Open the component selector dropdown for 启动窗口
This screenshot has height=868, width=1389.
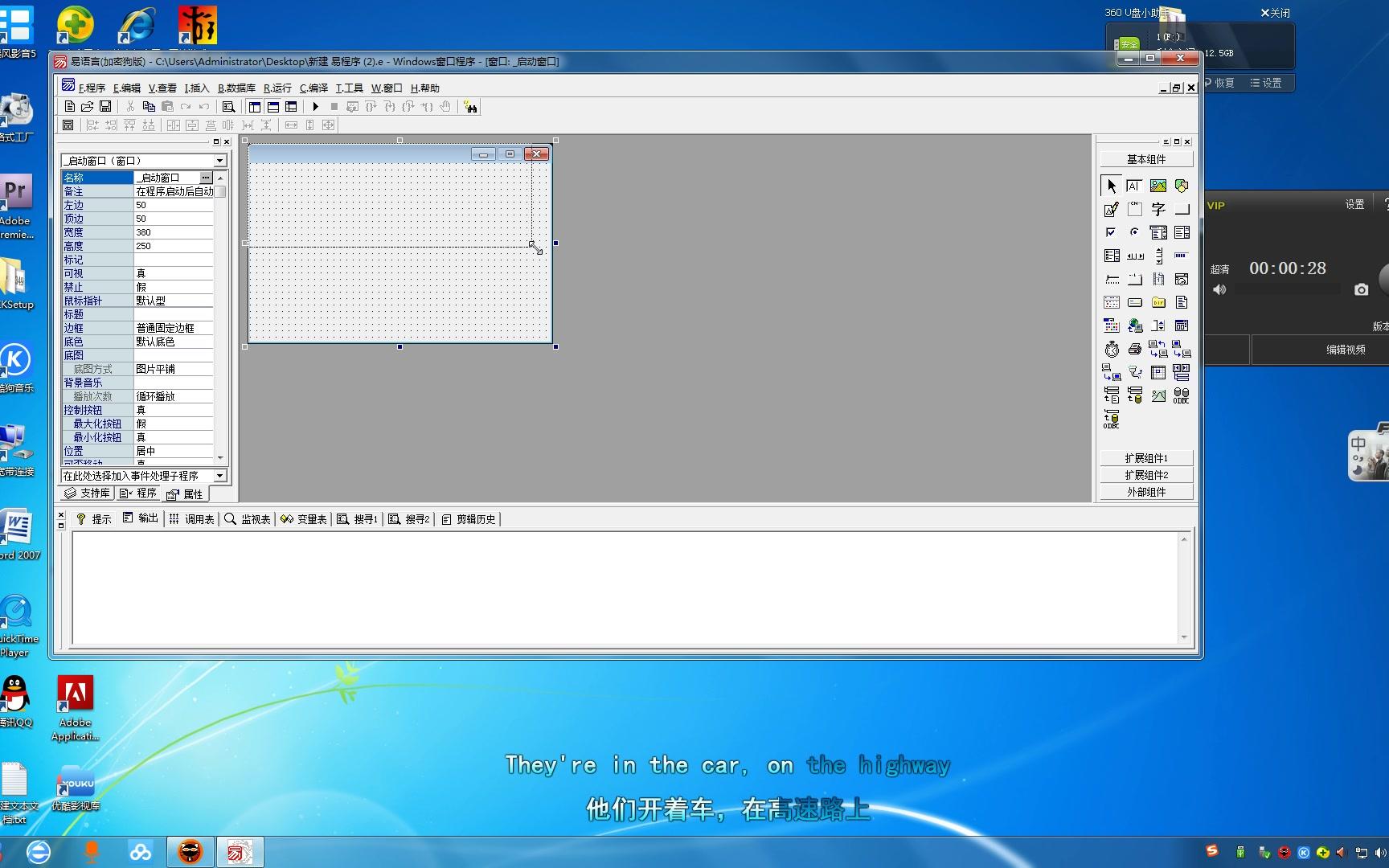pyautogui.click(x=219, y=161)
